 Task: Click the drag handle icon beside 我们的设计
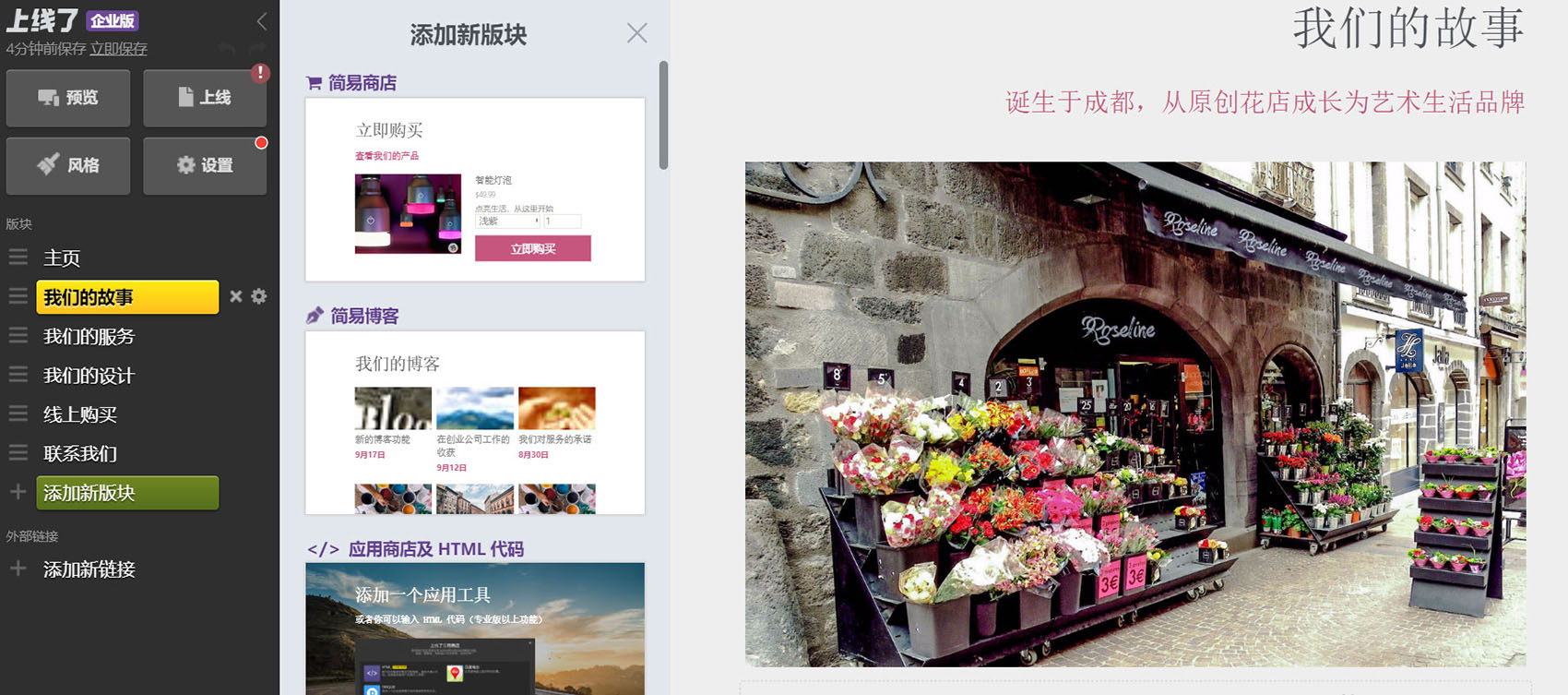tap(18, 375)
